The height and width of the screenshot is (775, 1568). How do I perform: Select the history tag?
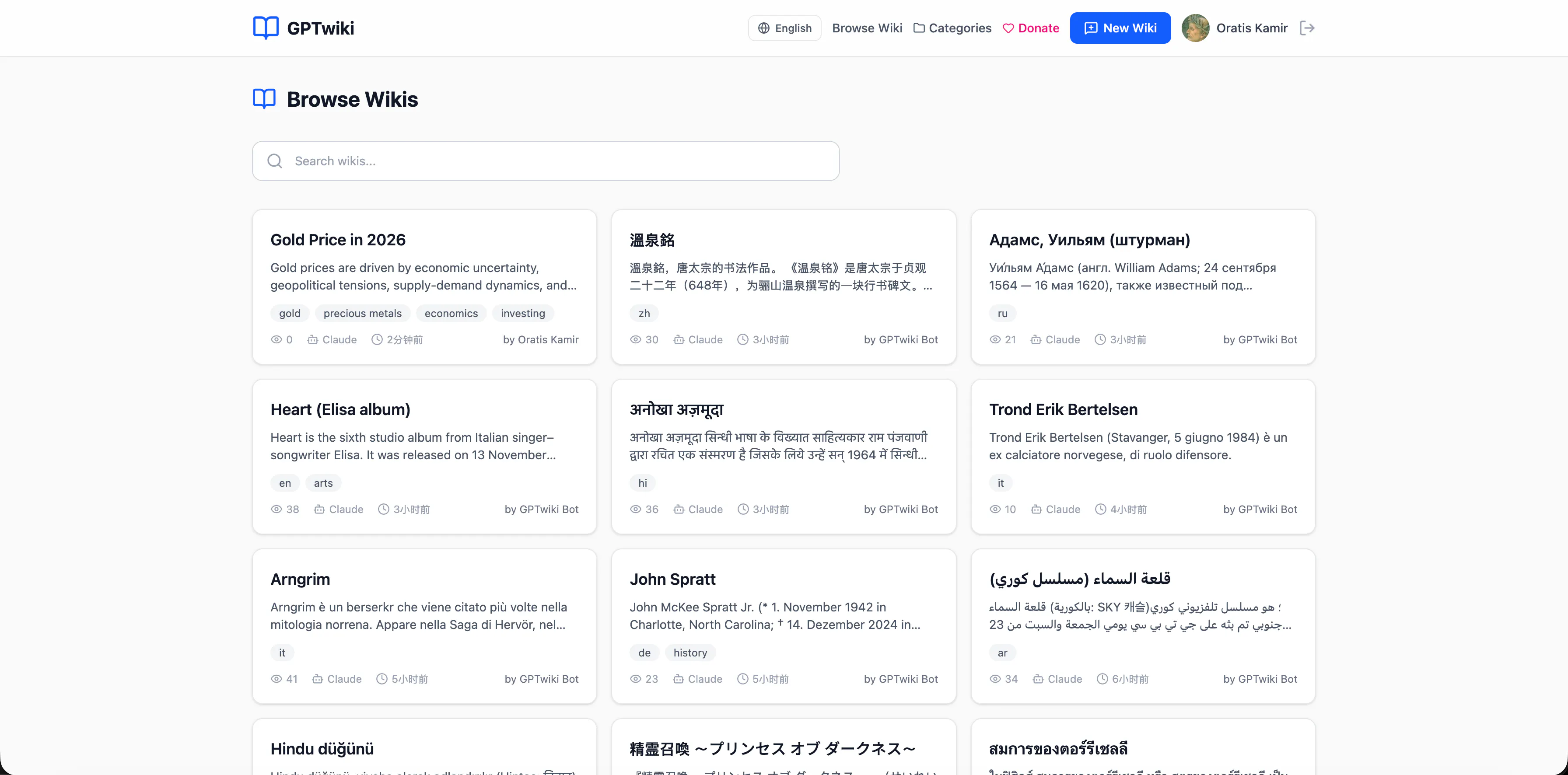tap(689, 653)
